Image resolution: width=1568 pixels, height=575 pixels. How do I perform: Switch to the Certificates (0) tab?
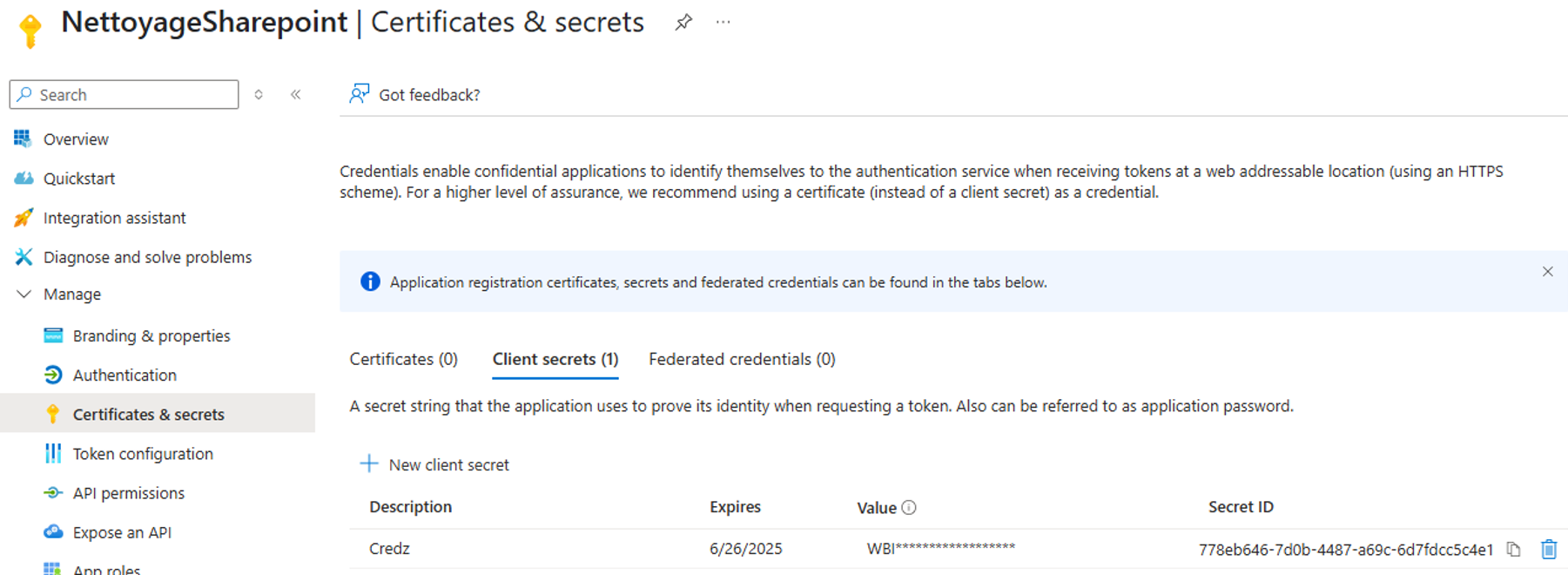coord(403,359)
